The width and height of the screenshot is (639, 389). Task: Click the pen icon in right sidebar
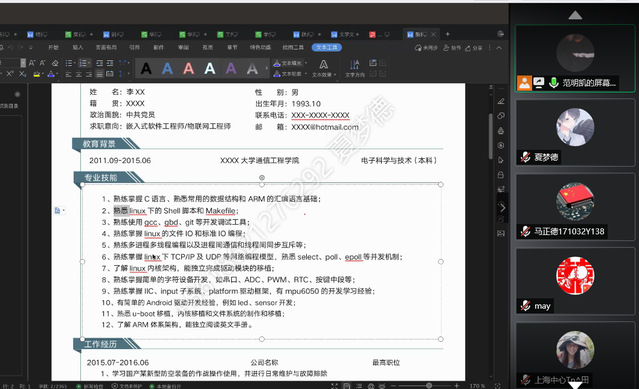pos(501,101)
